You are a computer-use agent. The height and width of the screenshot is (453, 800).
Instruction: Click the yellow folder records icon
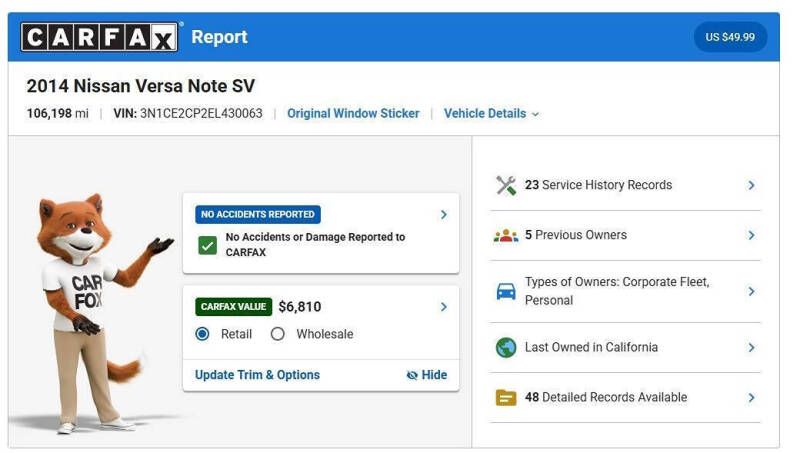506,397
